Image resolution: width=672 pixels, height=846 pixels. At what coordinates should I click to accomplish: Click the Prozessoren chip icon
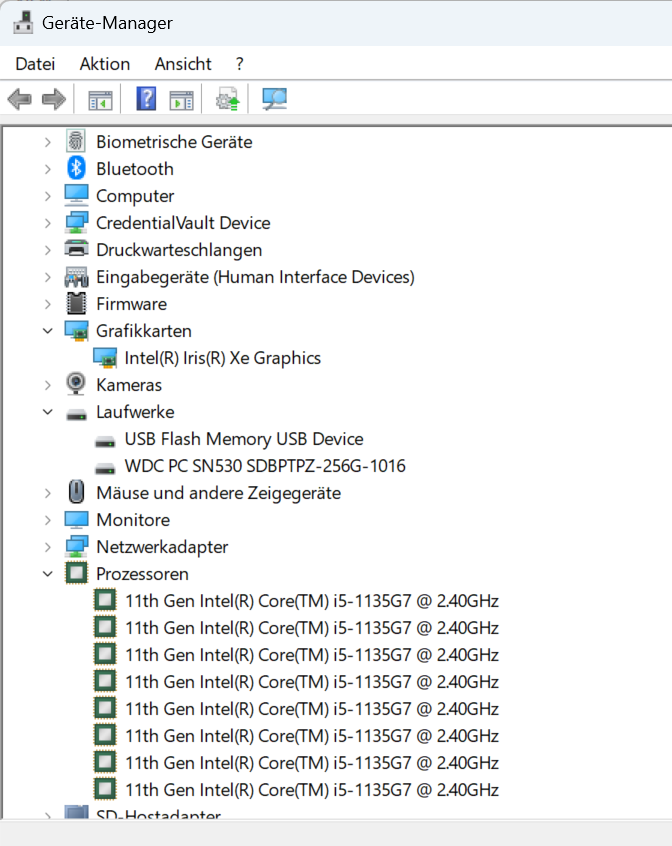76,573
